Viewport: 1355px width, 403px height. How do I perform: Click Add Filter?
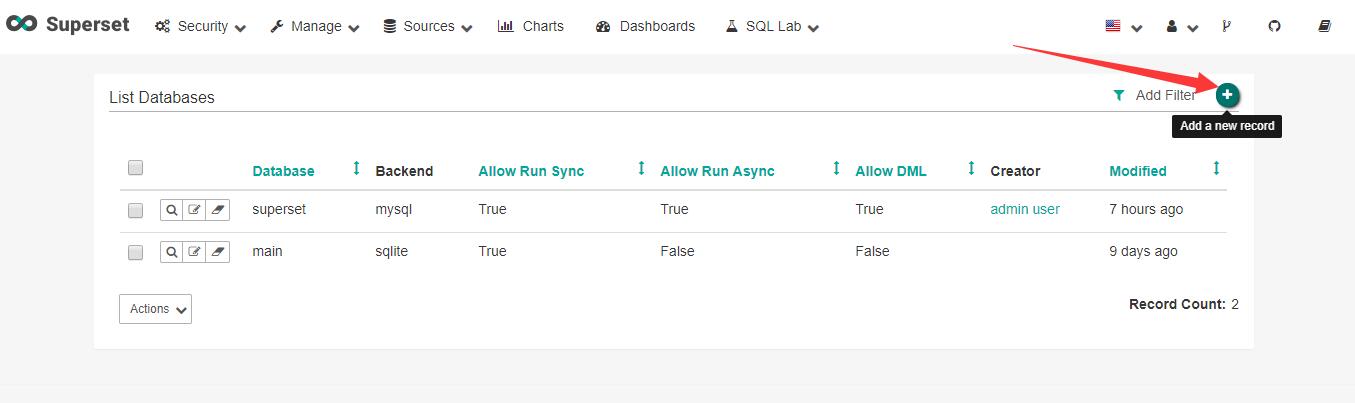click(x=1154, y=96)
